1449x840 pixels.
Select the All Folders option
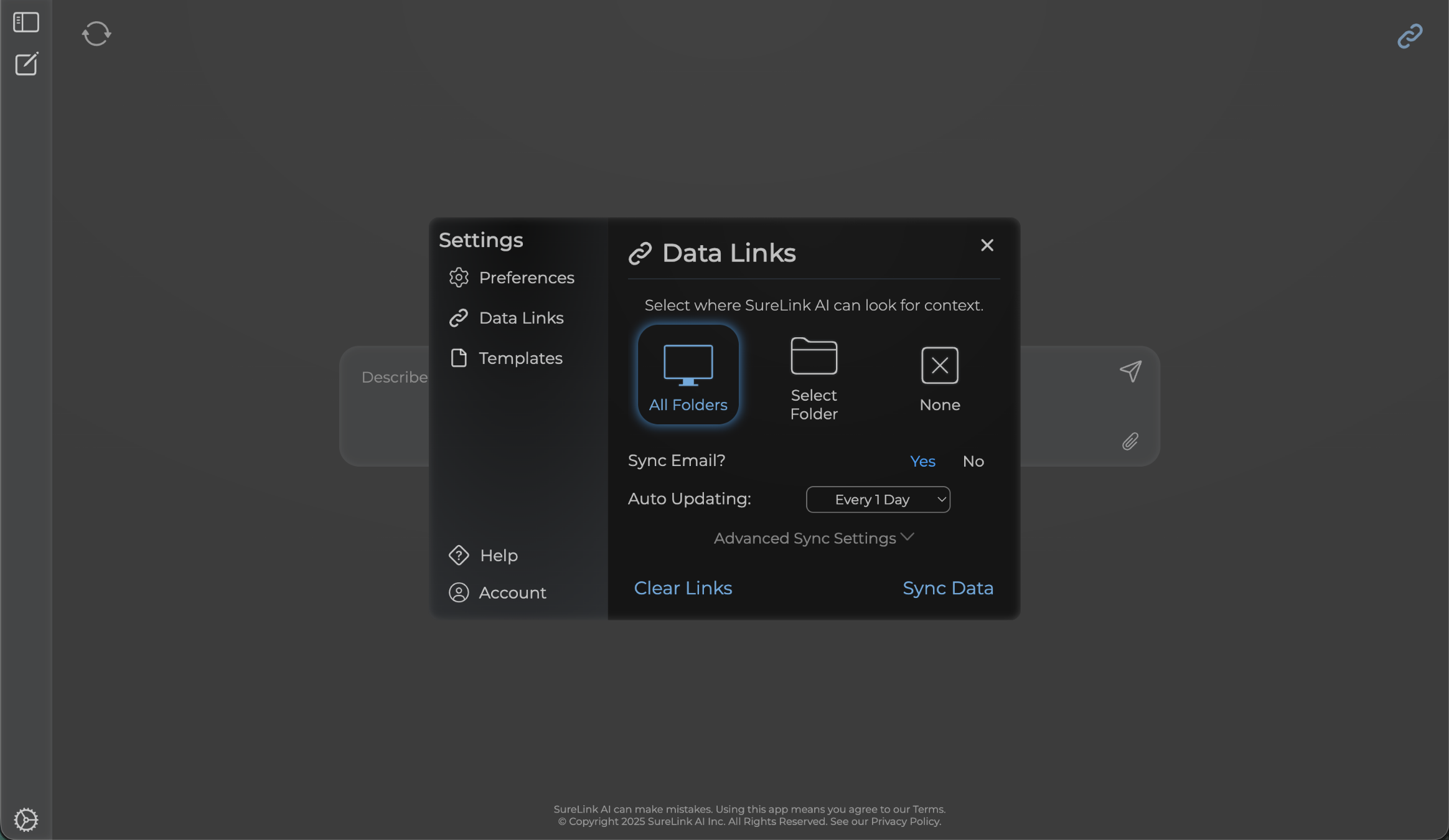click(688, 375)
